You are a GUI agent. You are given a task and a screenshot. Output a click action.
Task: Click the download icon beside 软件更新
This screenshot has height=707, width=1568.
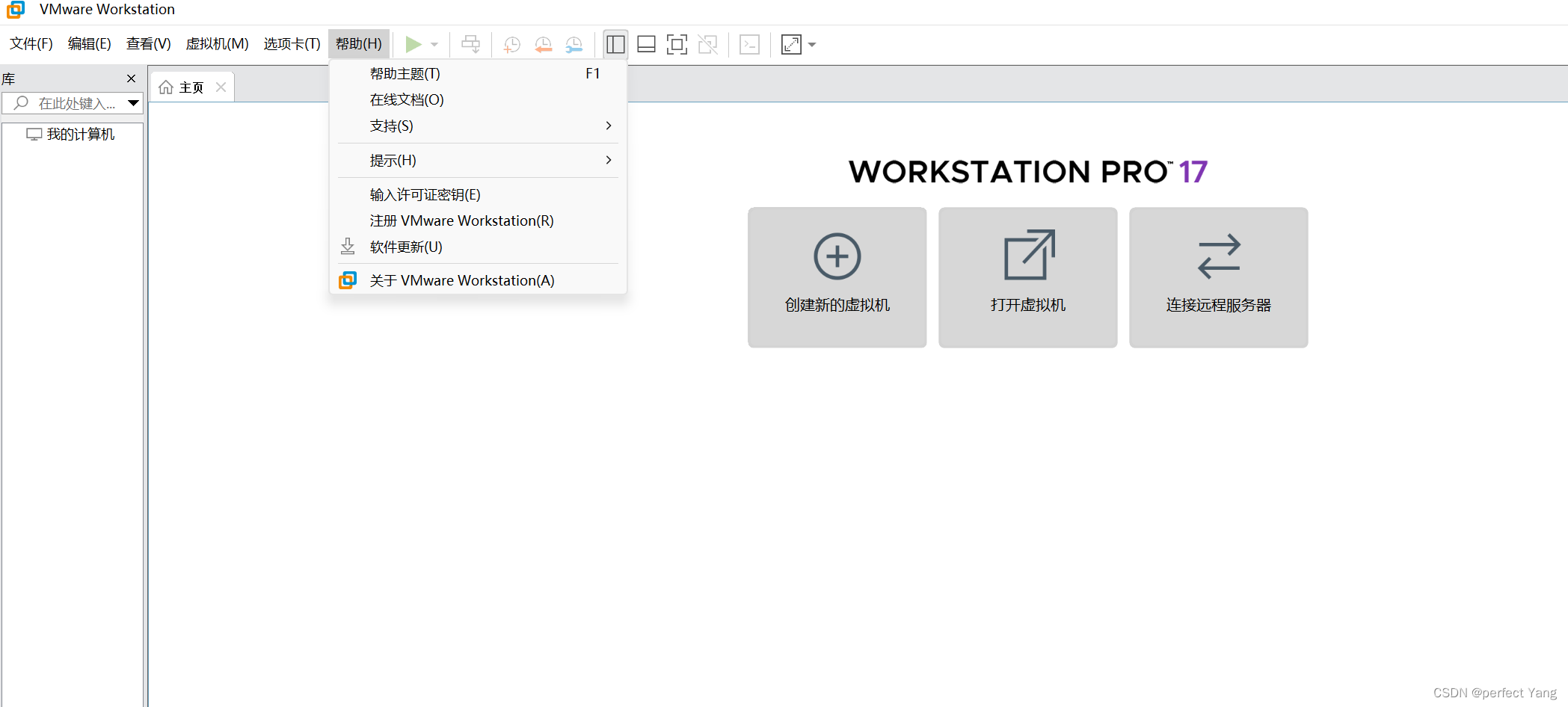point(348,247)
